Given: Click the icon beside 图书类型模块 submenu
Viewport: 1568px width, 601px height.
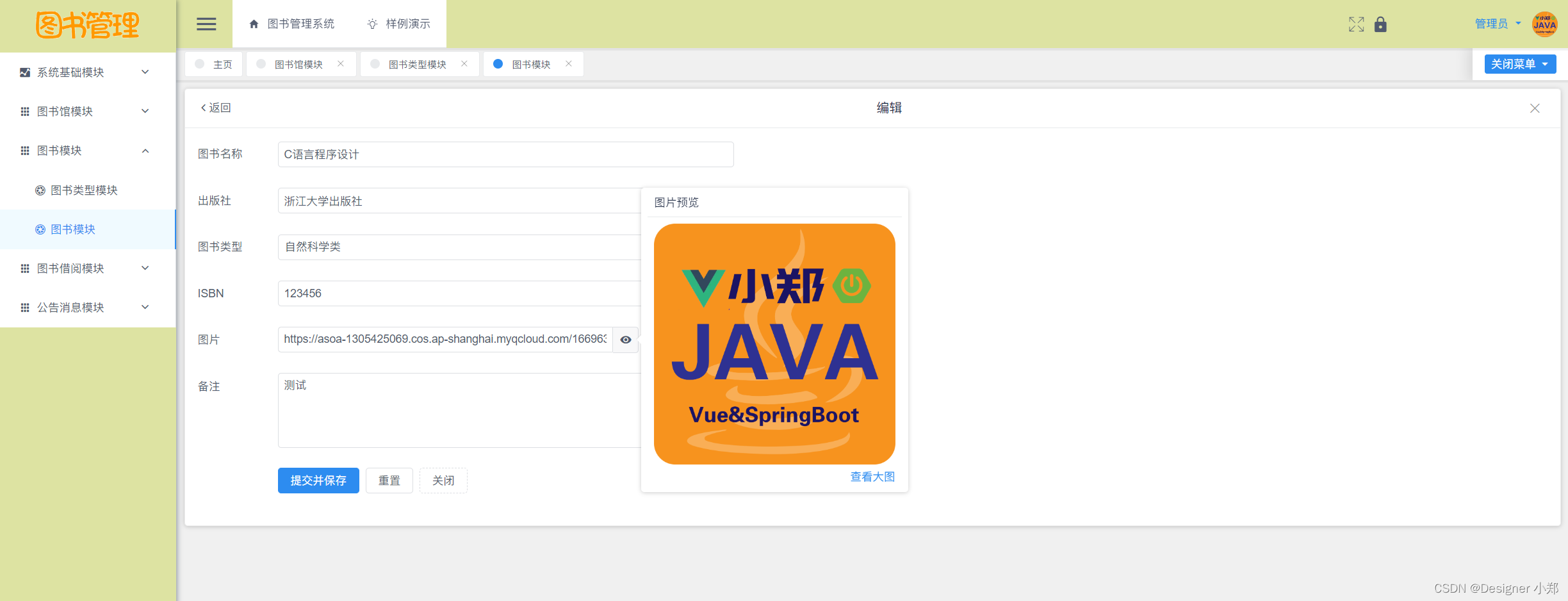Looking at the screenshot, I should pos(40,190).
